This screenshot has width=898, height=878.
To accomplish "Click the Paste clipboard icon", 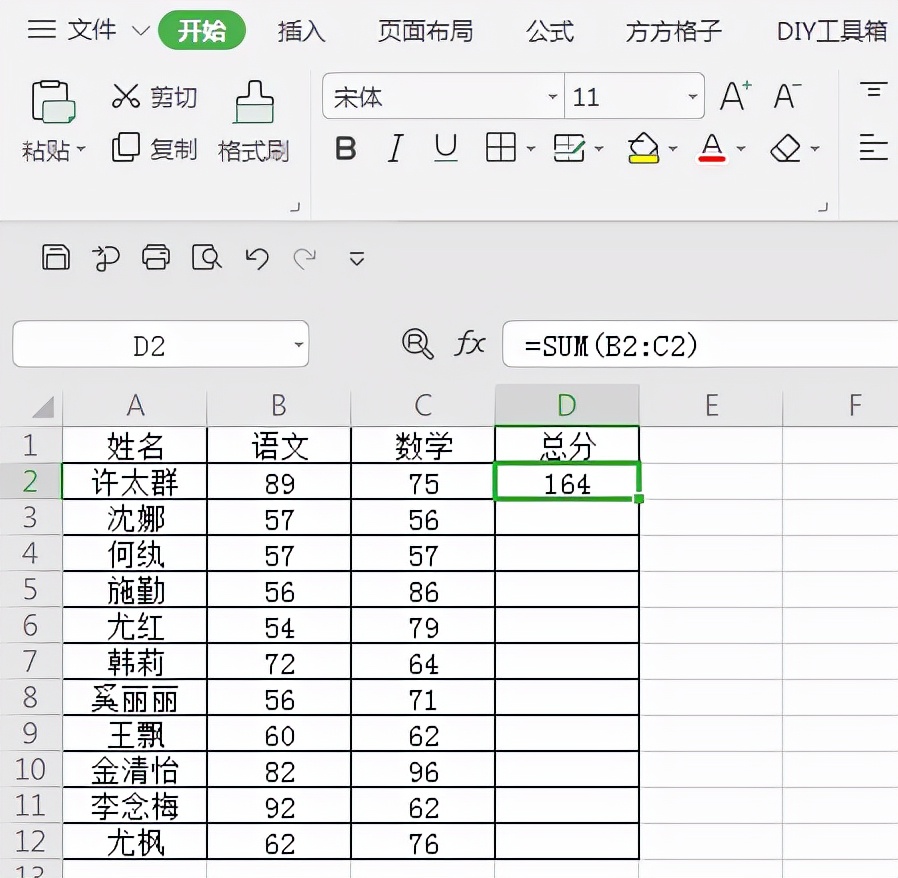I will [x=53, y=101].
